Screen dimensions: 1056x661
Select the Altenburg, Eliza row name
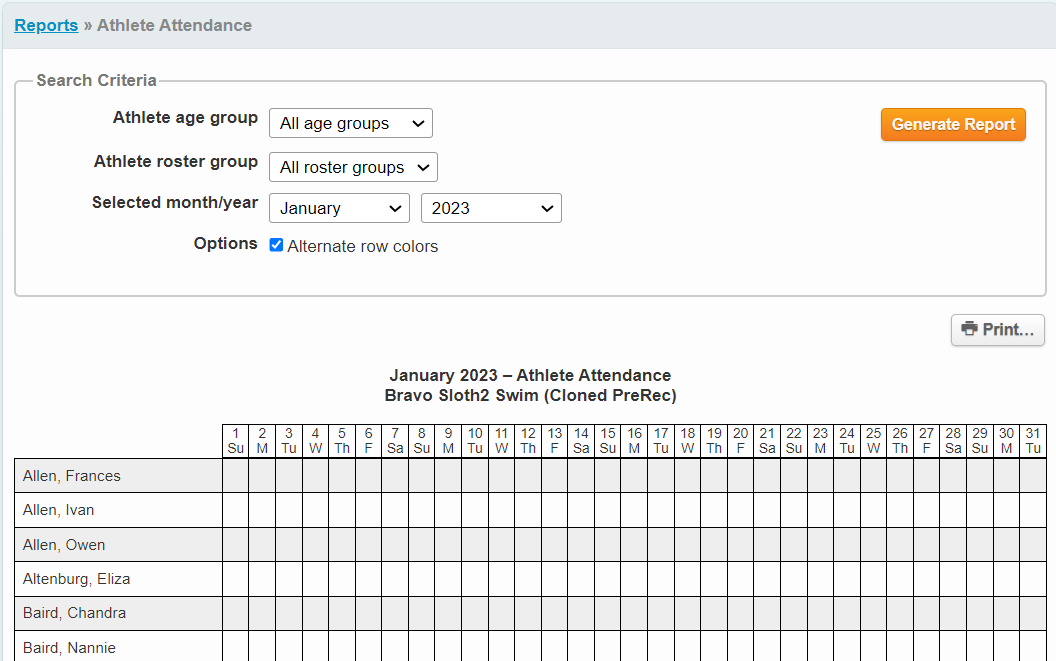pos(77,579)
